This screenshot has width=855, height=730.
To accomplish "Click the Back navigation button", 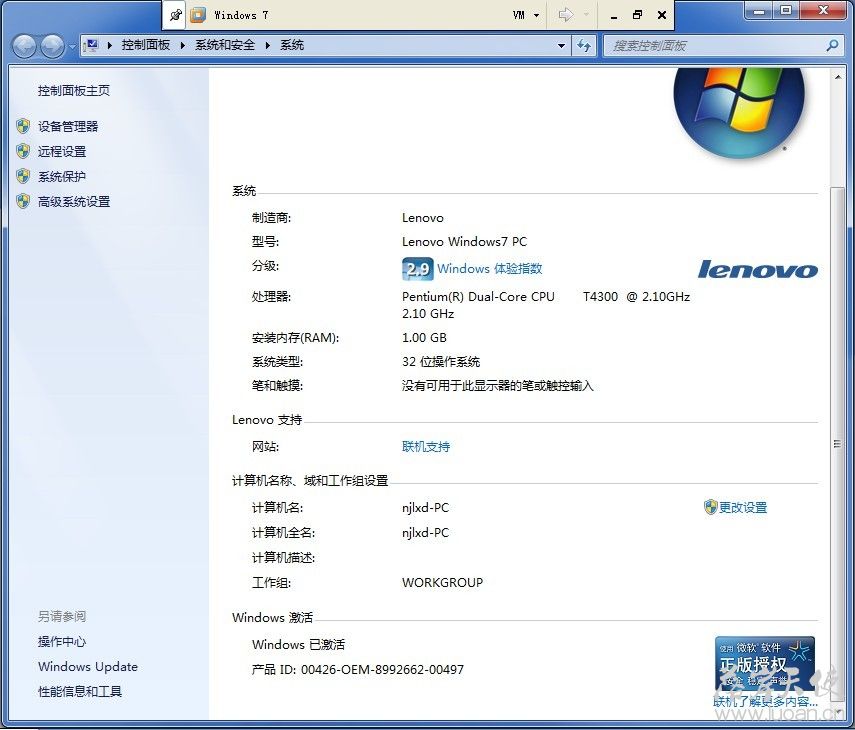I will point(25,46).
